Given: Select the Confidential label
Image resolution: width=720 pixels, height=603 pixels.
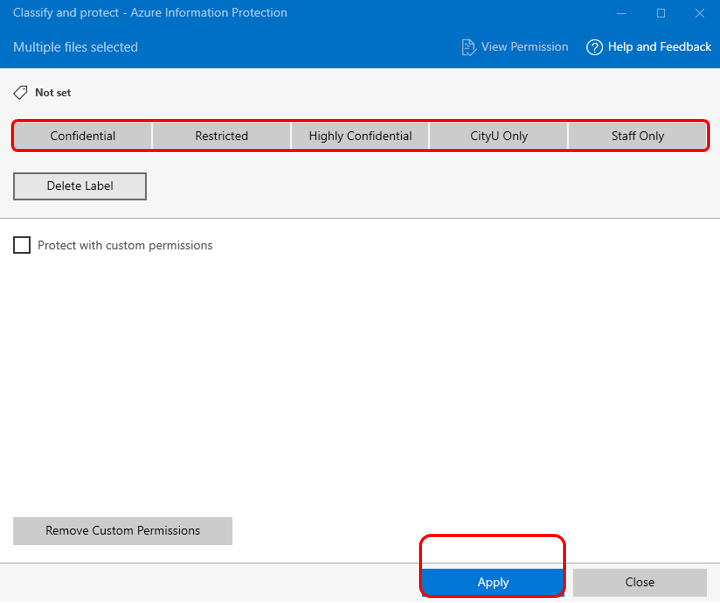Looking at the screenshot, I should click(83, 136).
